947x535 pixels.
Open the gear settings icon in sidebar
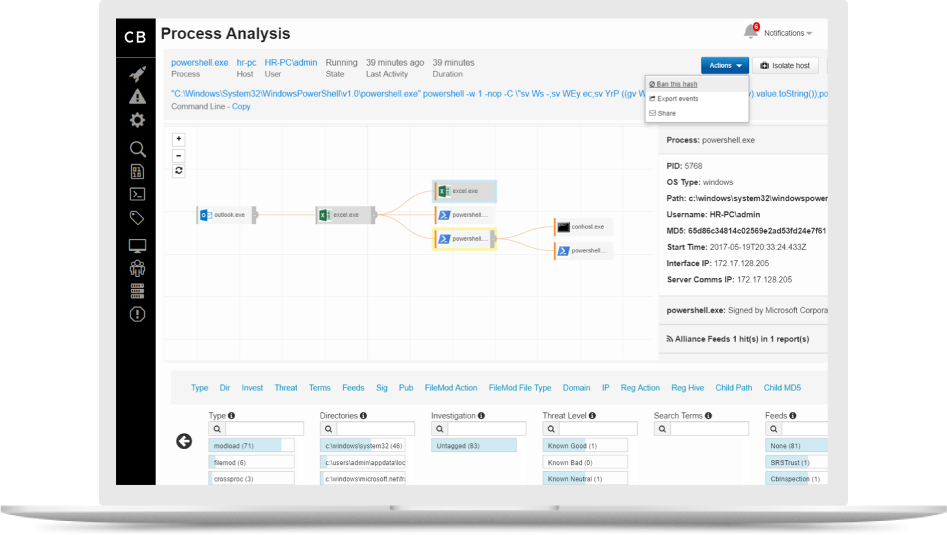point(137,120)
